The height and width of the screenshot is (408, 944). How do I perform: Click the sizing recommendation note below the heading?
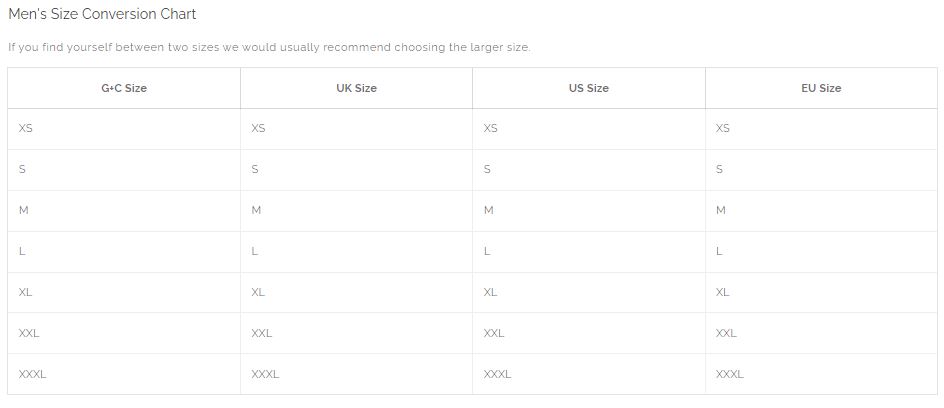(x=269, y=47)
